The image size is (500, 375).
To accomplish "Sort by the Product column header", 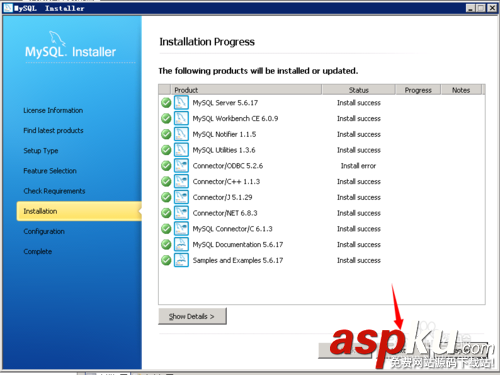I will coord(246,90).
